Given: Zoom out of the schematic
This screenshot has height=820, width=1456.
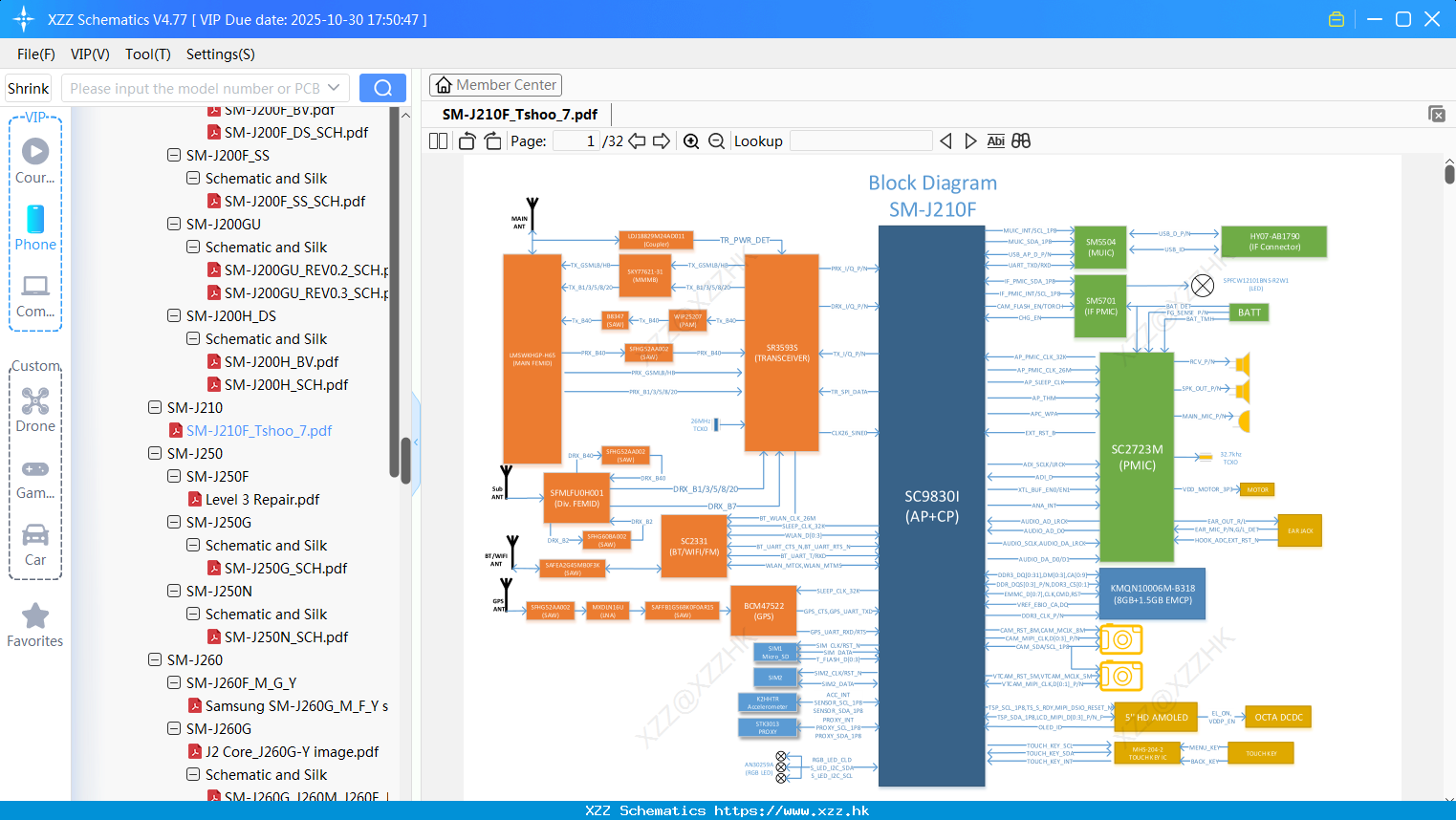Looking at the screenshot, I should (716, 141).
